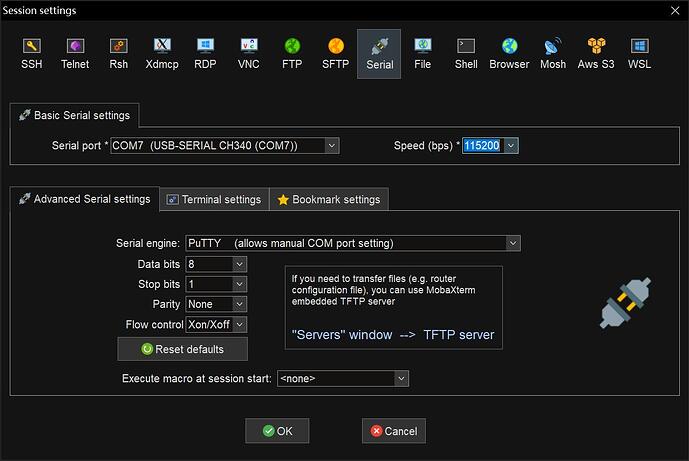Confirm with the OK button
Viewport: 689px width, 461px height.
(x=277, y=431)
